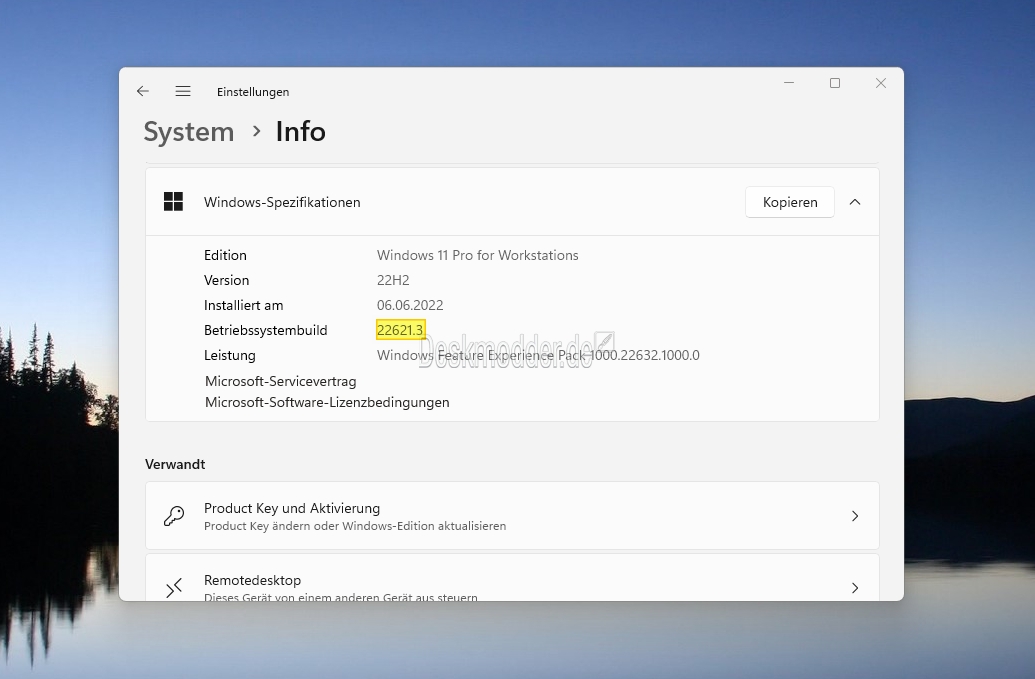Click the Edition label
The image size is (1035, 679).
(x=225, y=255)
